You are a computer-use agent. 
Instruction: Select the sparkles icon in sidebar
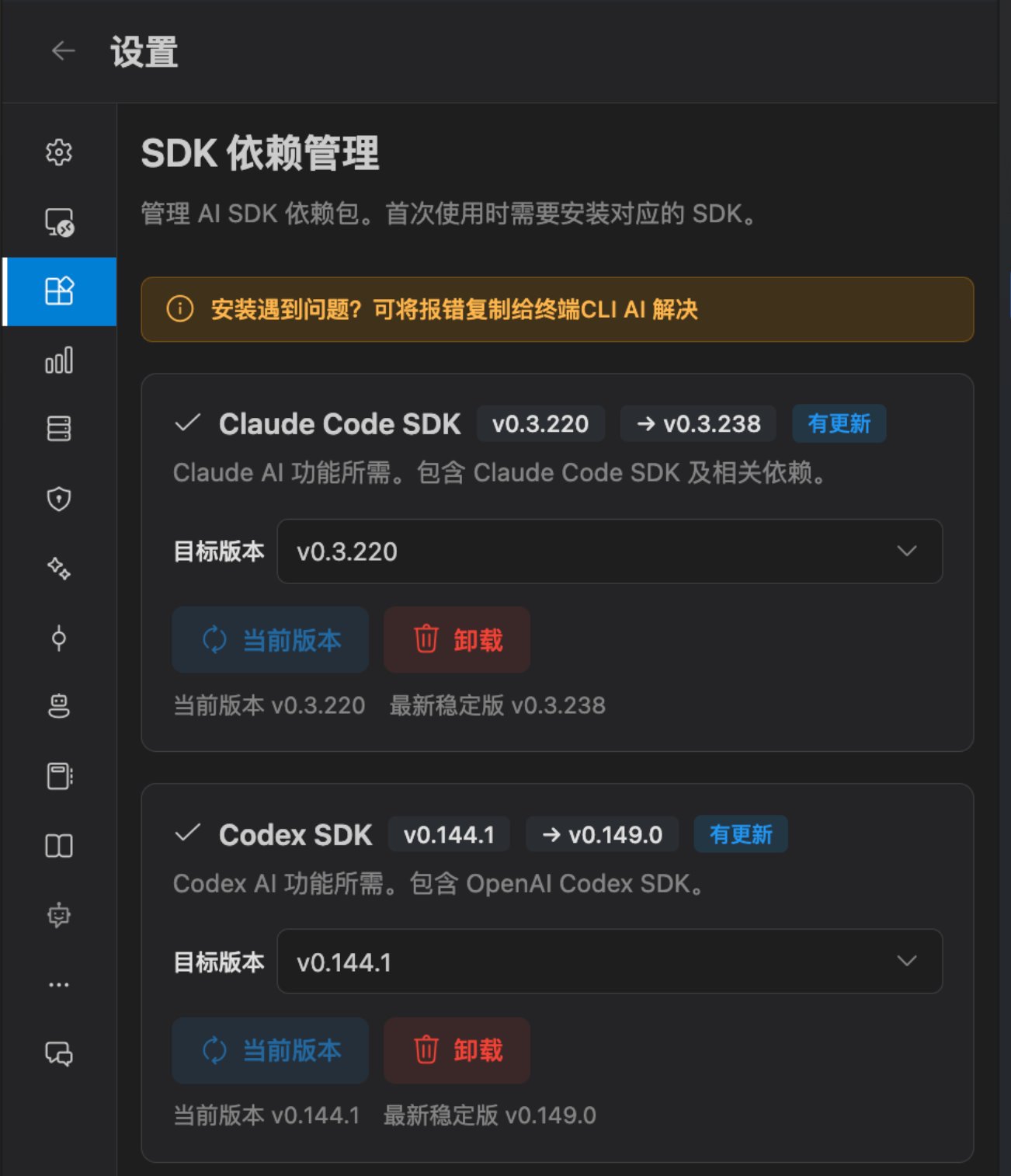[x=59, y=569]
